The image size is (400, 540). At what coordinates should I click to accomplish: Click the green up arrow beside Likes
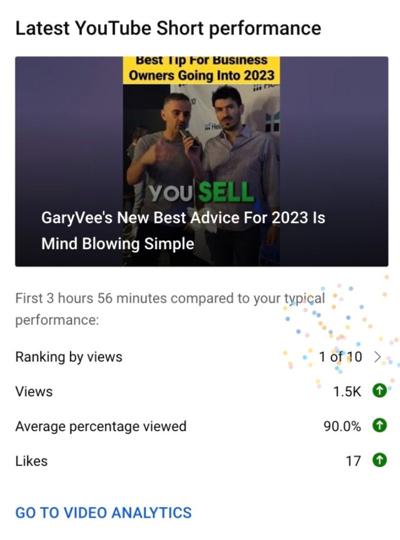[379, 460]
